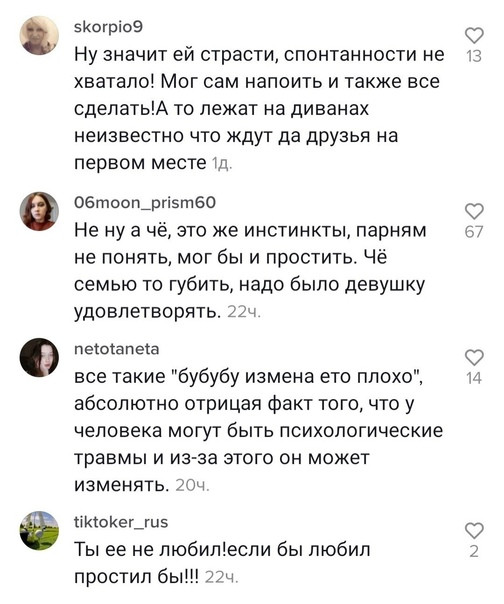This screenshot has width=504, height=604.
Task: Tap the username tiktoker_rus
Action: point(121,522)
